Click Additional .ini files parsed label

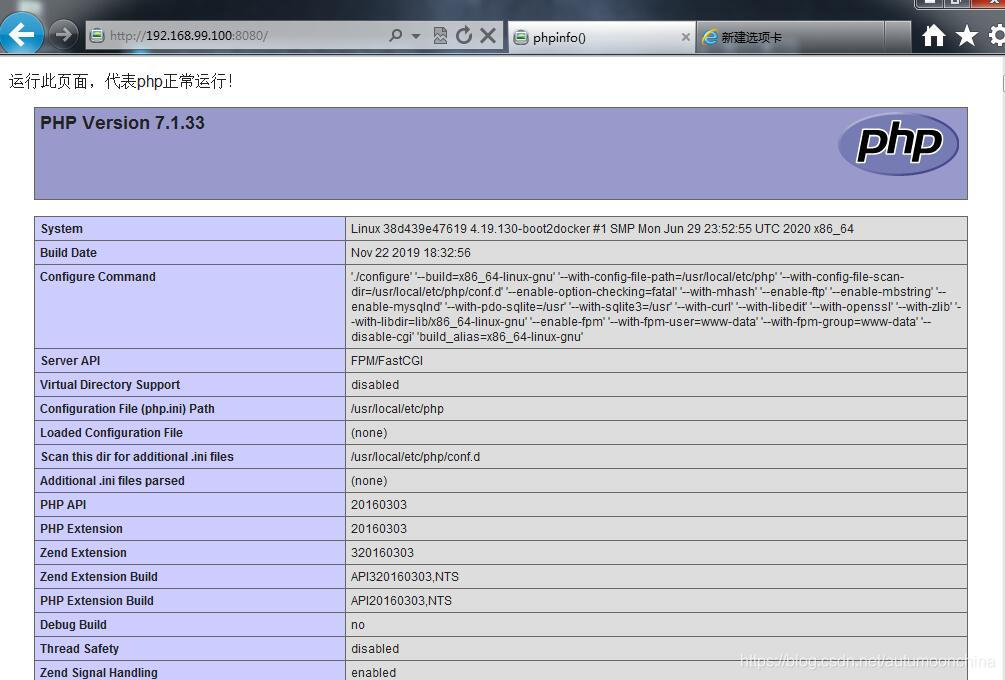(112, 481)
